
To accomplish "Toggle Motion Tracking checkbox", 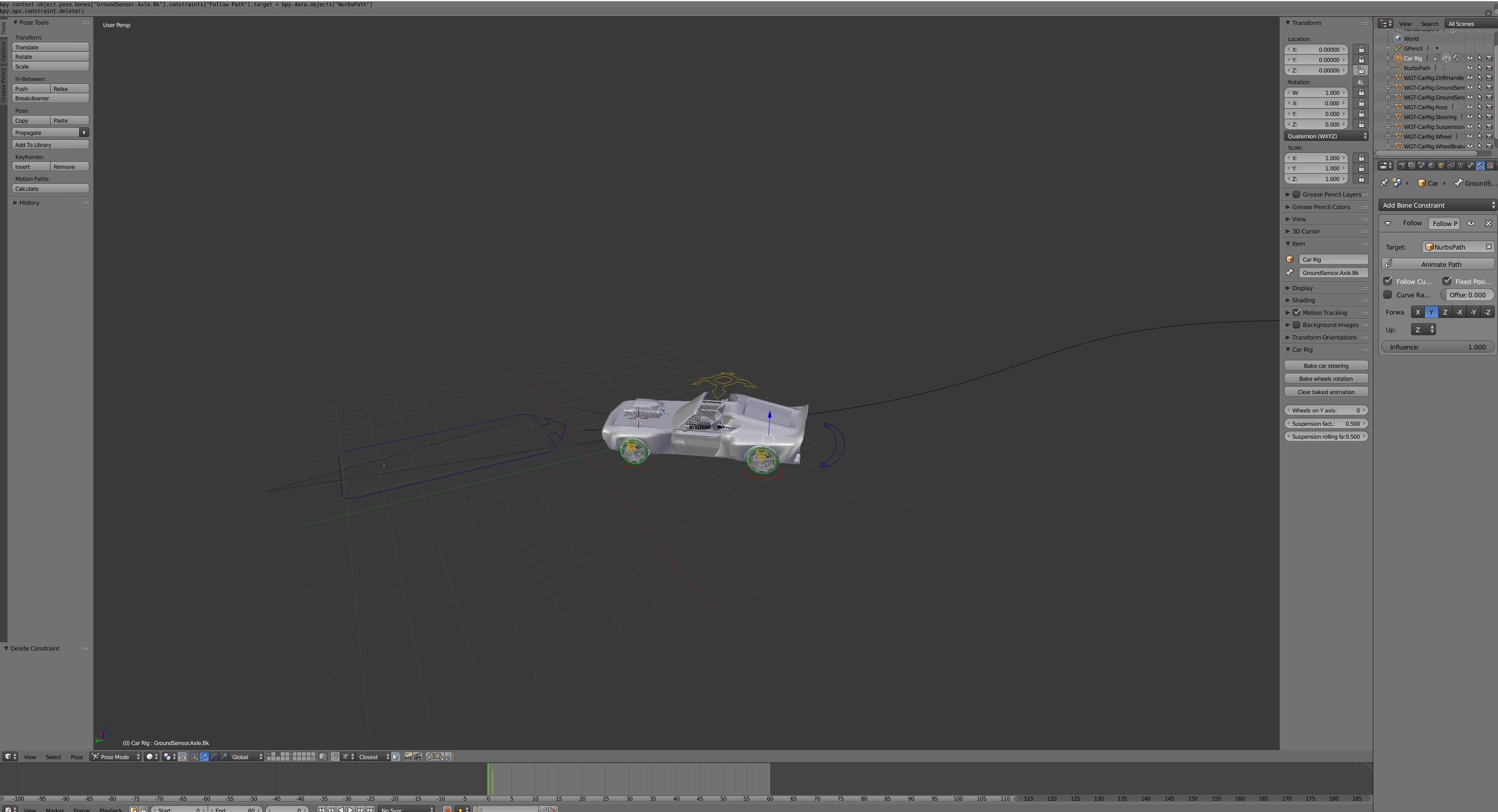I will click(1296, 313).
